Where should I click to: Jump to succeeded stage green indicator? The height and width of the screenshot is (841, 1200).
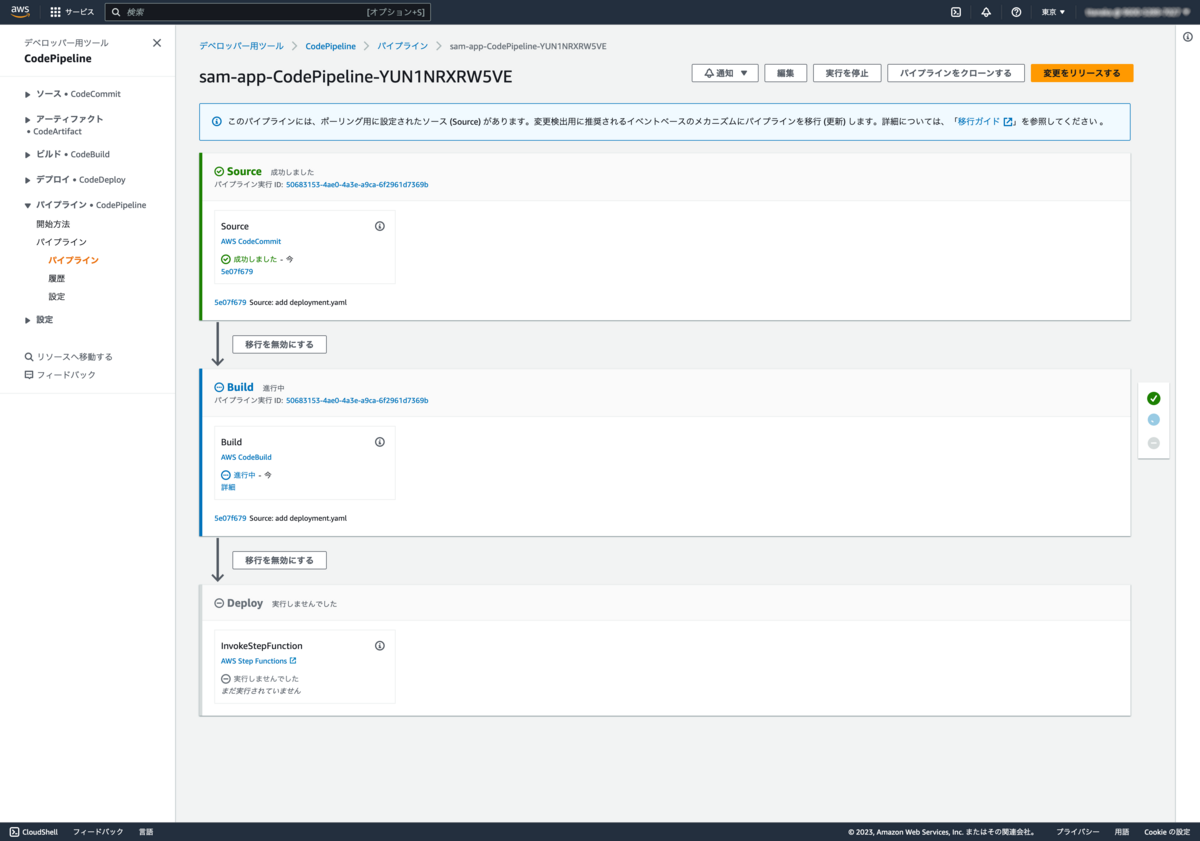point(1154,398)
